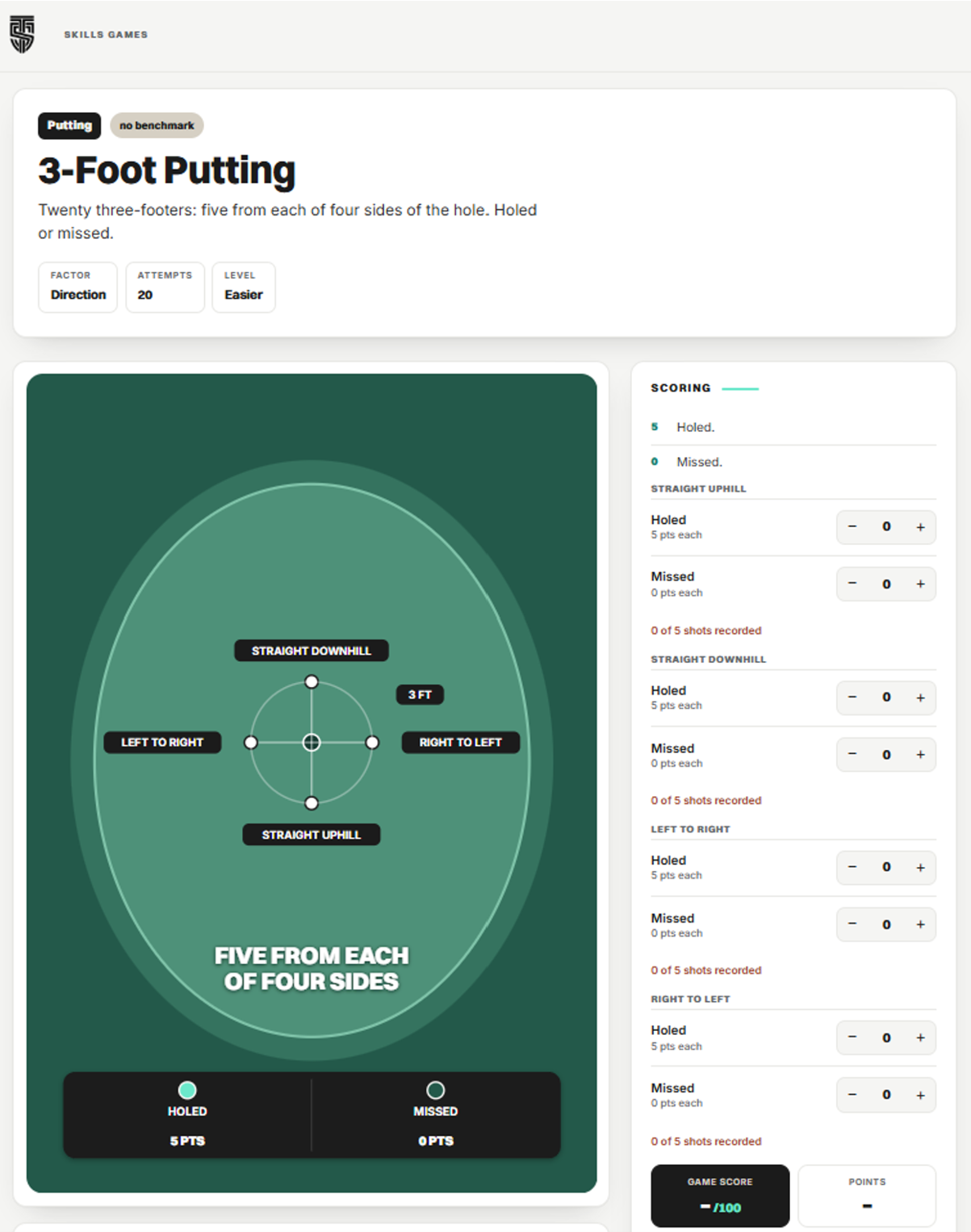971x1232 pixels.
Task: Increase Left to Right Holed count
Action: pyautogui.click(x=920, y=867)
